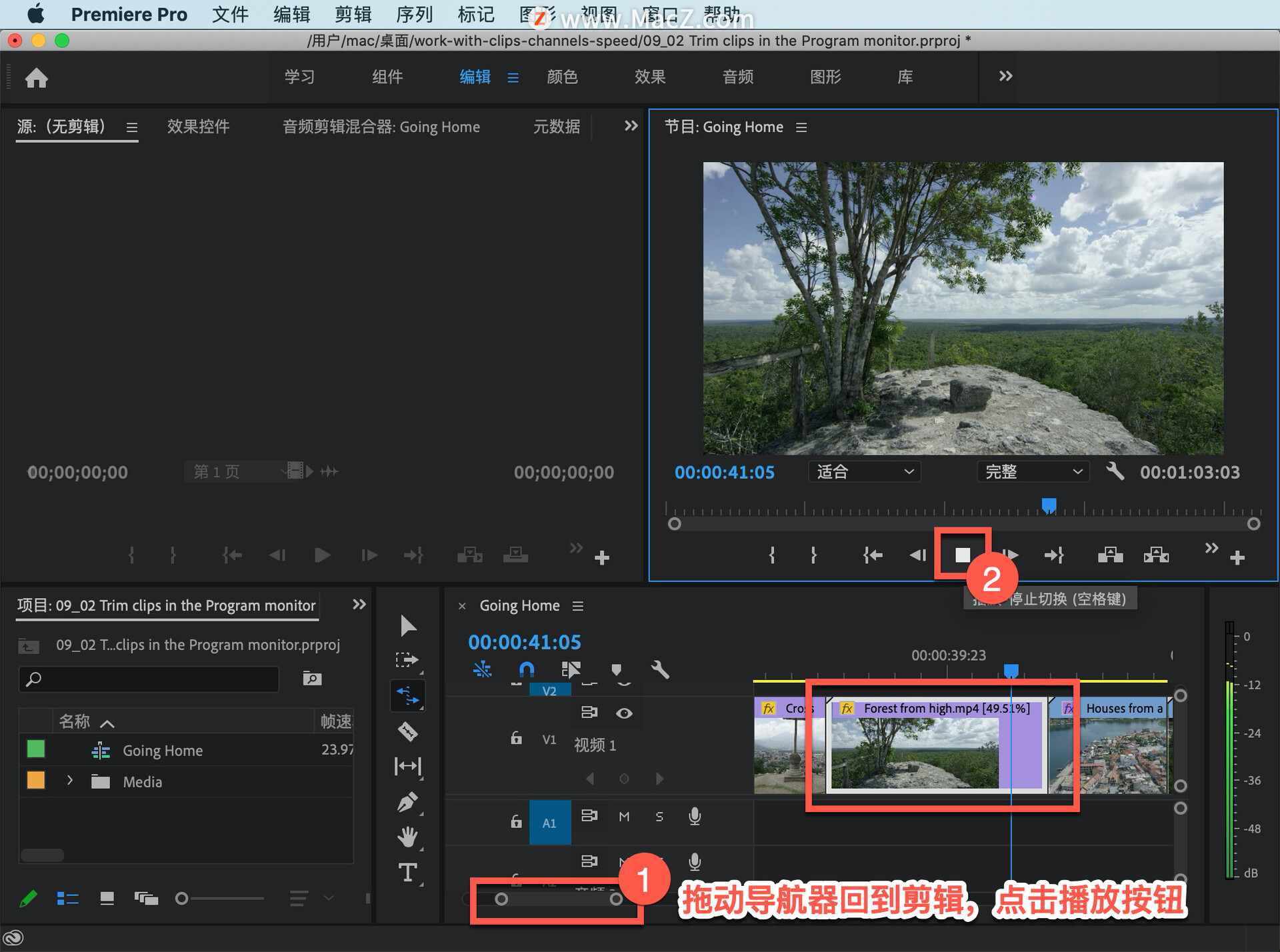Open the Going Home sequence item
Image resolution: width=1280 pixels, height=952 pixels.
point(162,751)
